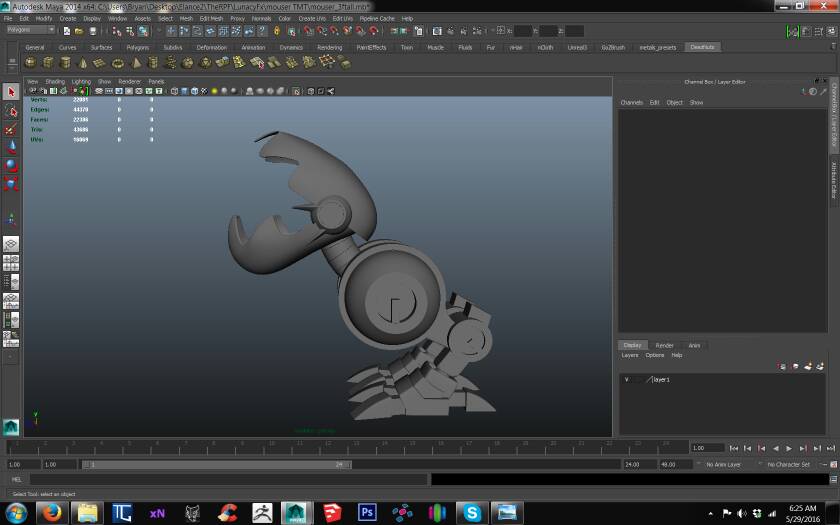Switch to four view layout
The width and height of the screenshot is (840, 525).
(x=11, y=263)
